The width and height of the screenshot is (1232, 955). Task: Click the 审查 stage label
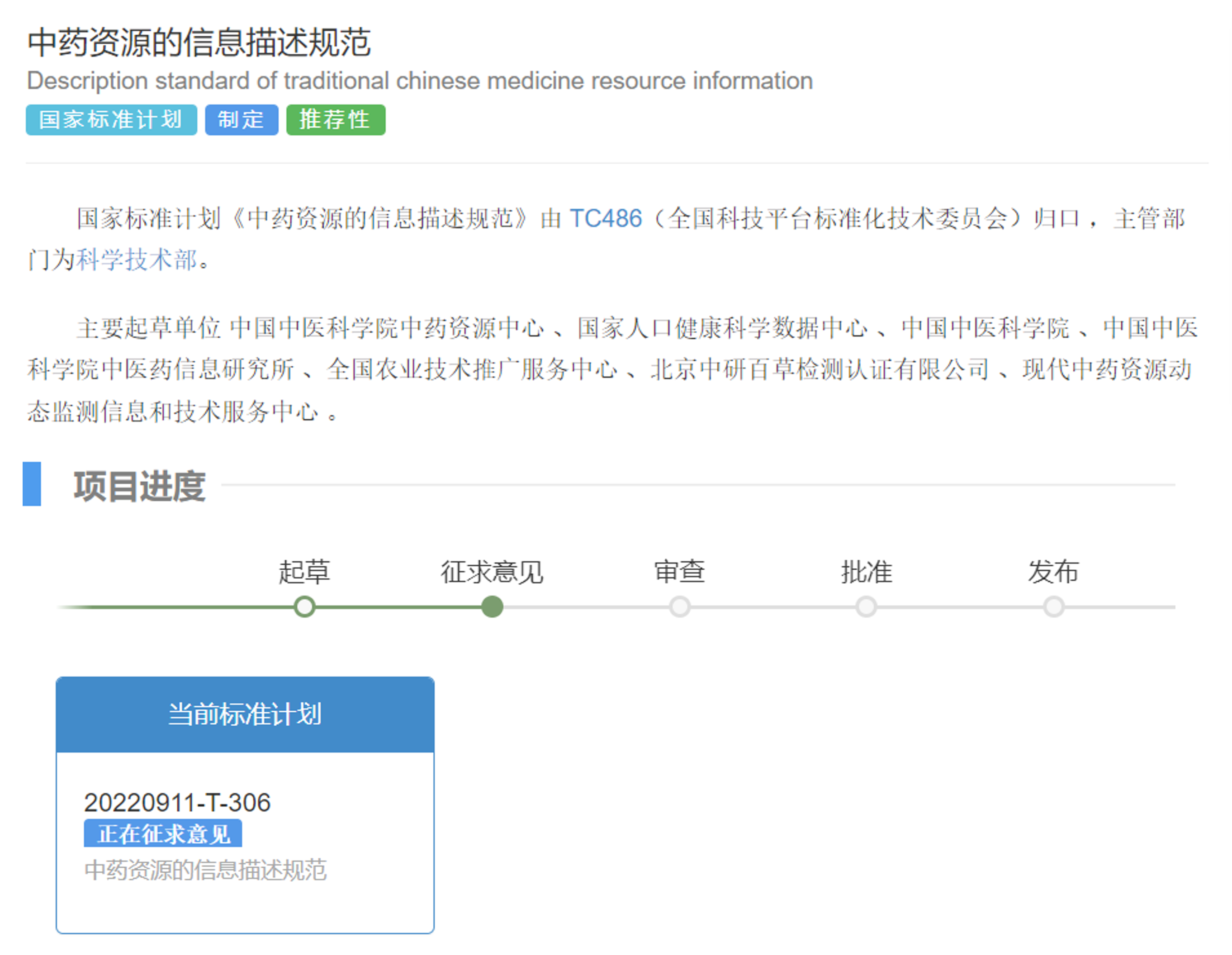(679, 572)
